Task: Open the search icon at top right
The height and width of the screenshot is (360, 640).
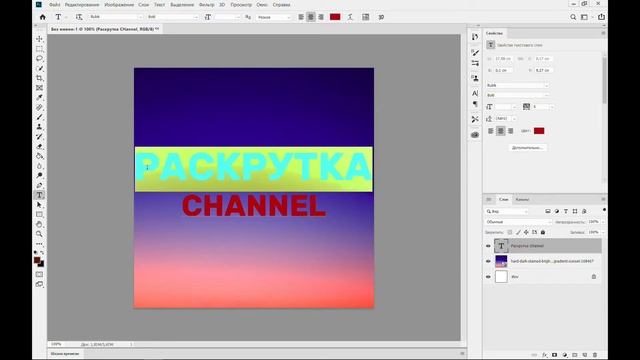Action: pyautogui.click(x=573, y=17)
